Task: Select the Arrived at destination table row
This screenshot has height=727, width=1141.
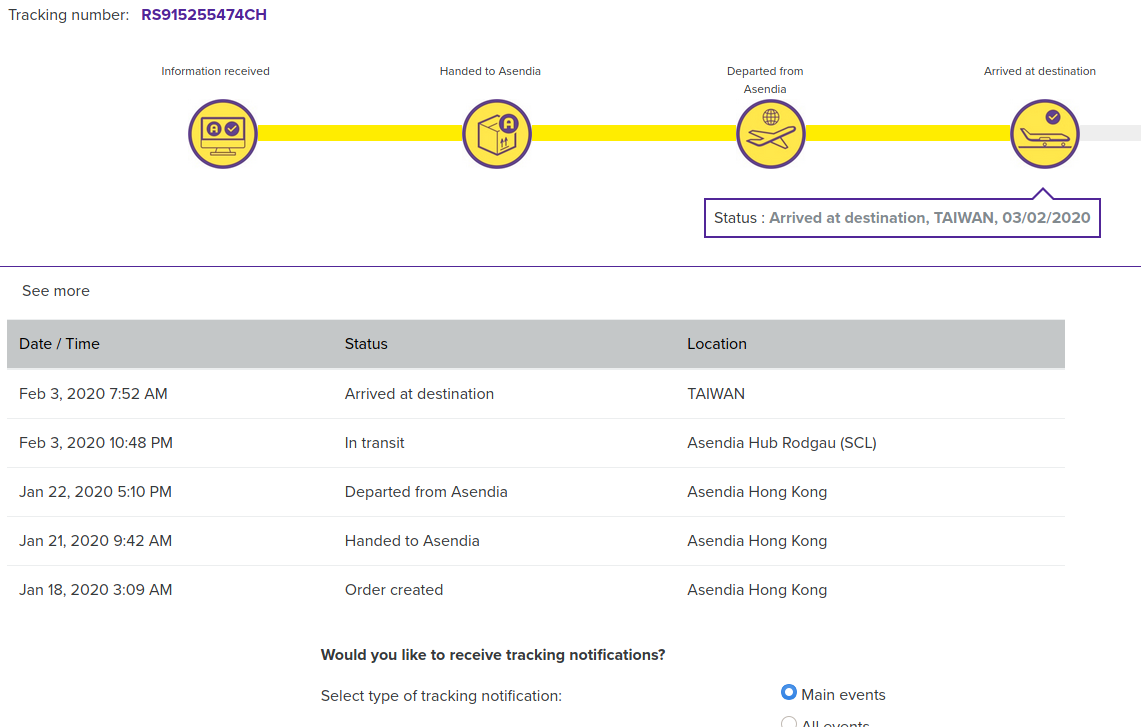Action: (419, 394)
